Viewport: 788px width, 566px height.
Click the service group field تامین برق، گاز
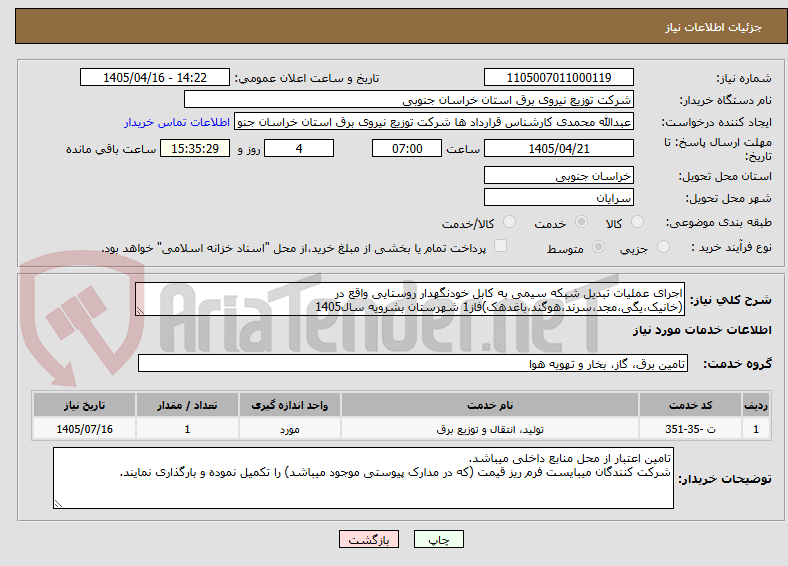click(x=413, y=363)
